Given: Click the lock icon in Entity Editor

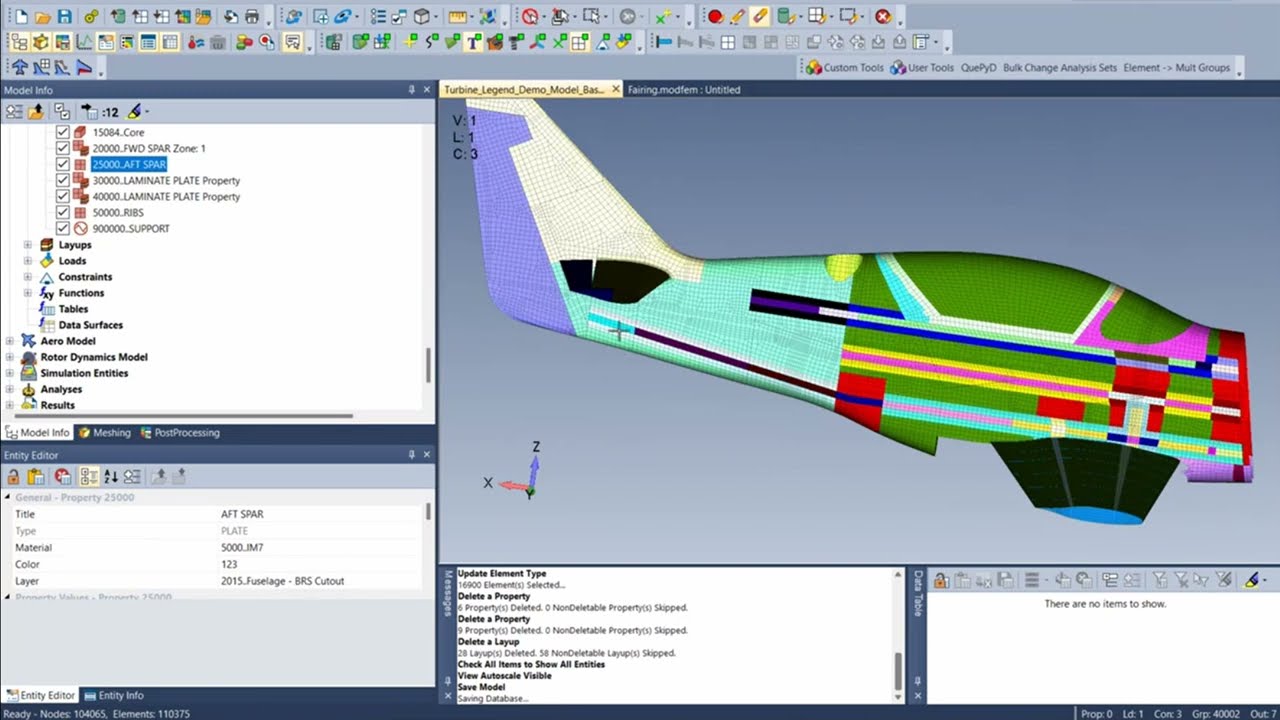Looking at the screenshot, I should point(14,476).
